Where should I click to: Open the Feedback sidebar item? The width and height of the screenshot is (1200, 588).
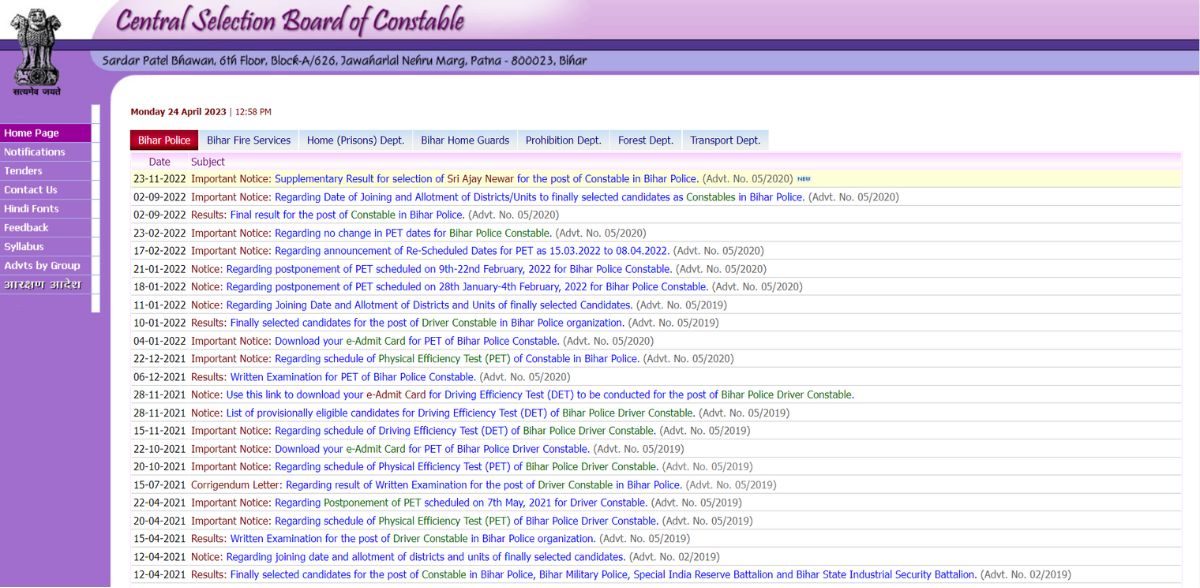45,228
